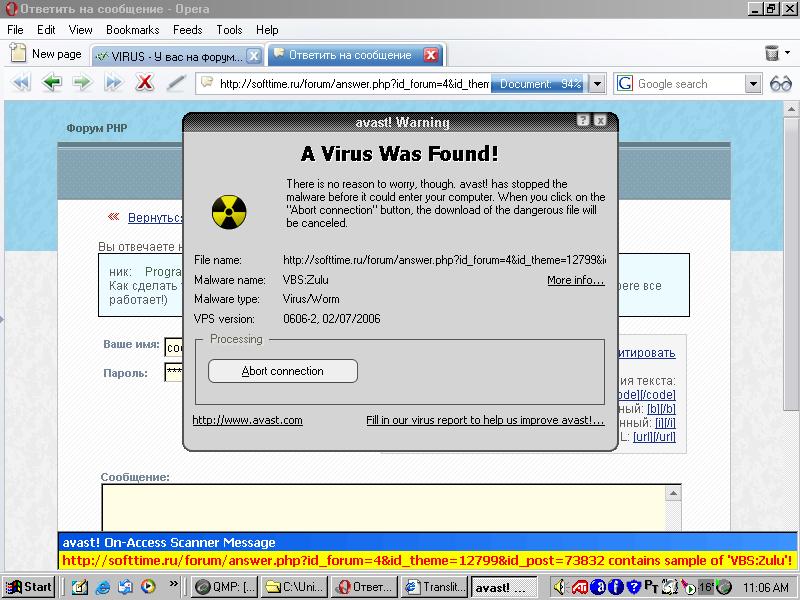Click the Start button
800x600 pixels.
(x=29, y=587)
